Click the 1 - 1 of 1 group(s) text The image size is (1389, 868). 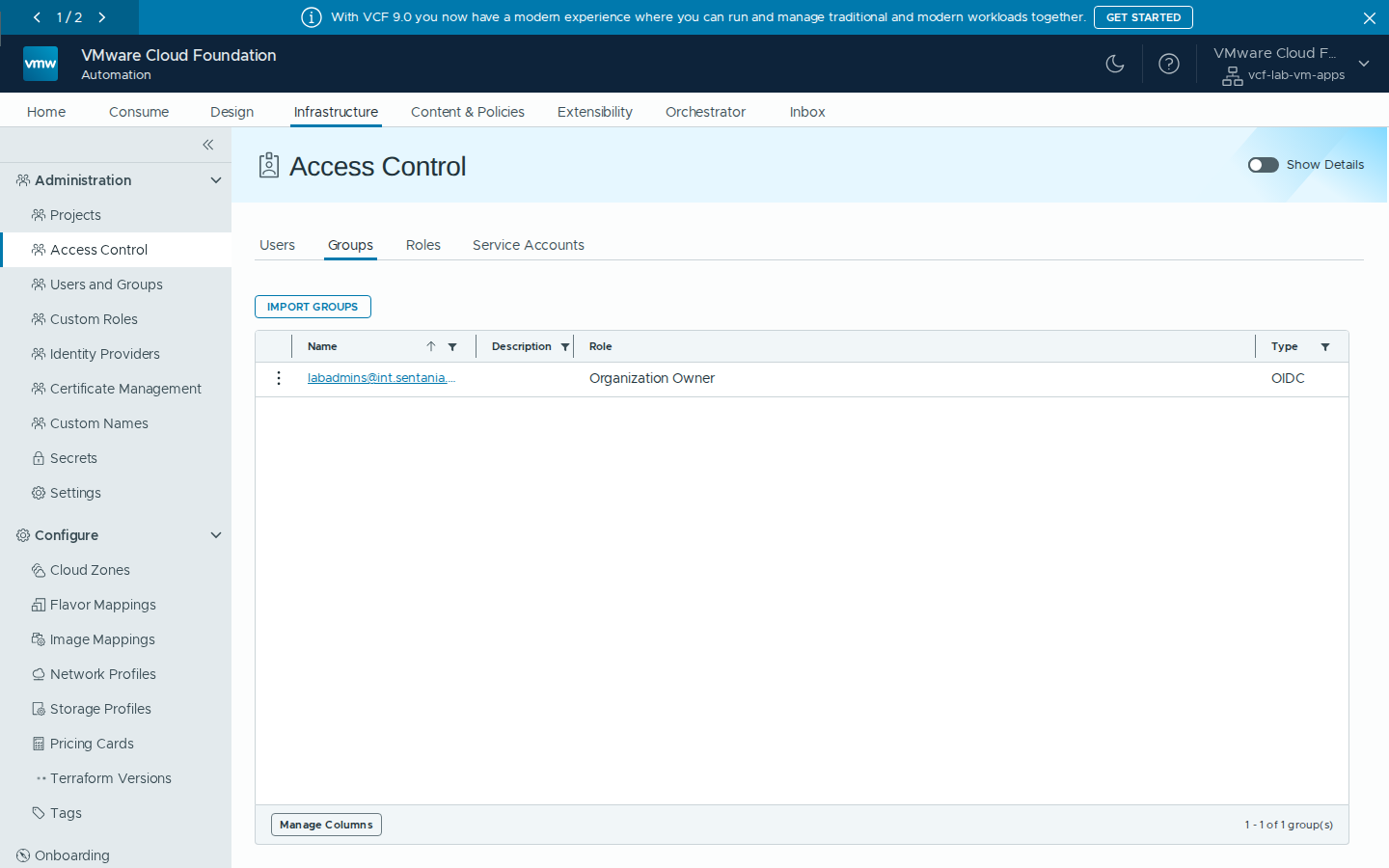coord(1289,825)
